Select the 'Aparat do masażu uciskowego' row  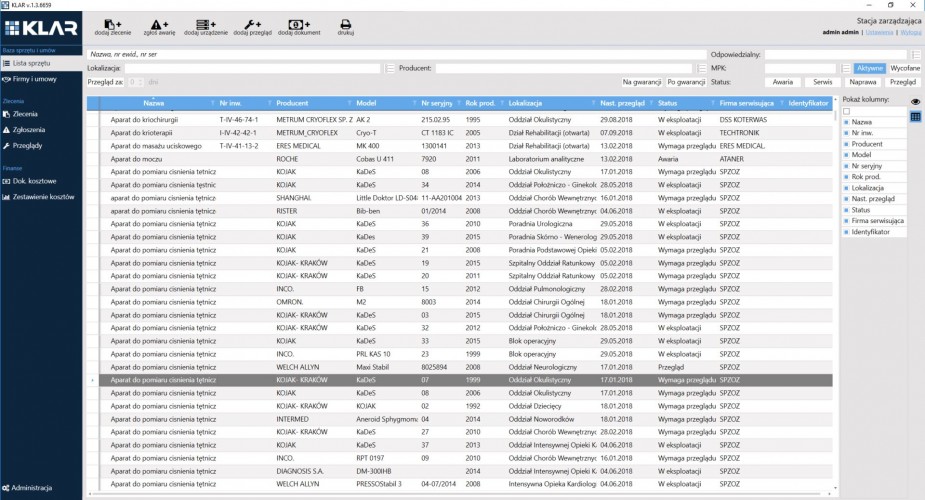click(460, 146)
